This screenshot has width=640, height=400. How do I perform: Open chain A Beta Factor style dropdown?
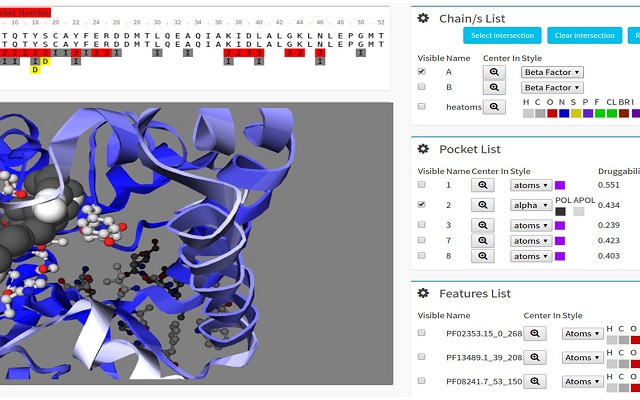pyautogui.click(x=552, y=72)
